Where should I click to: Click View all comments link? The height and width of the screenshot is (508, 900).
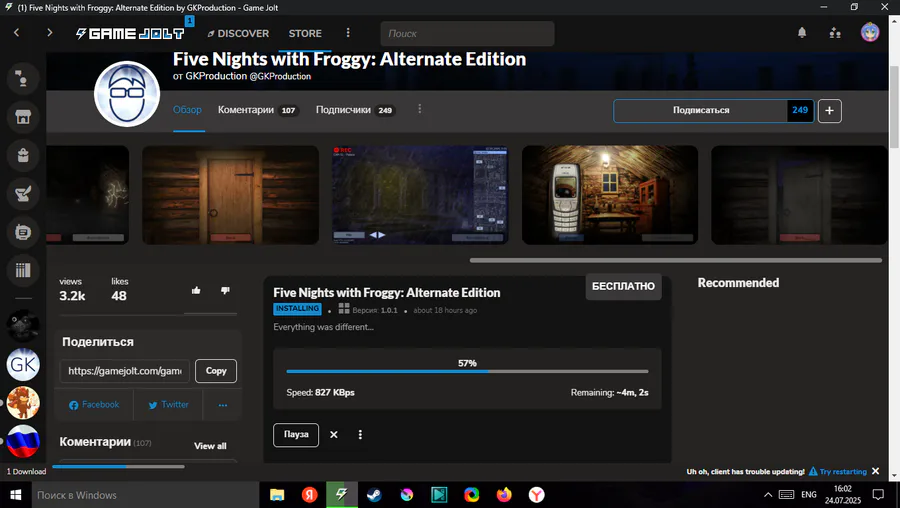[x=210, y=446]
